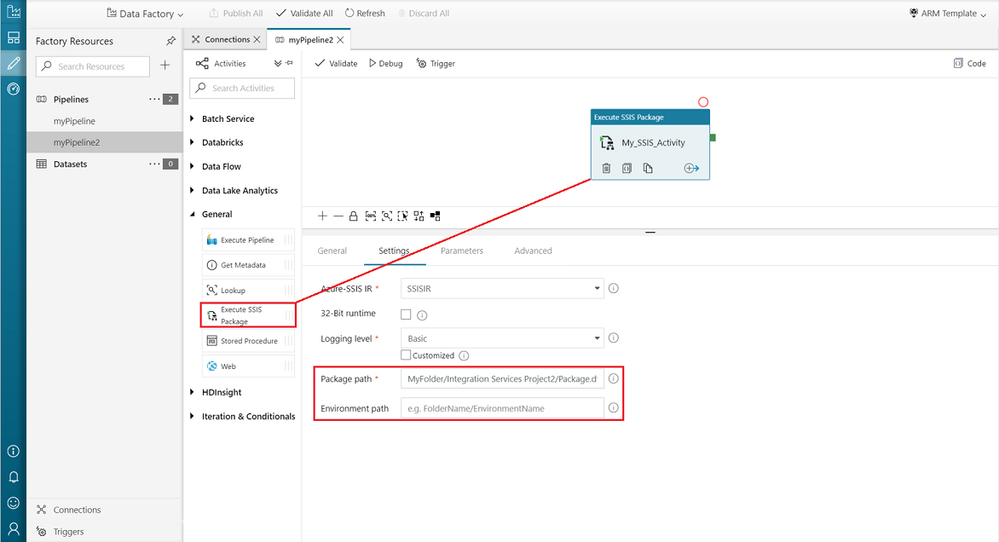Show info for Package path field

[x=614, y=378]
